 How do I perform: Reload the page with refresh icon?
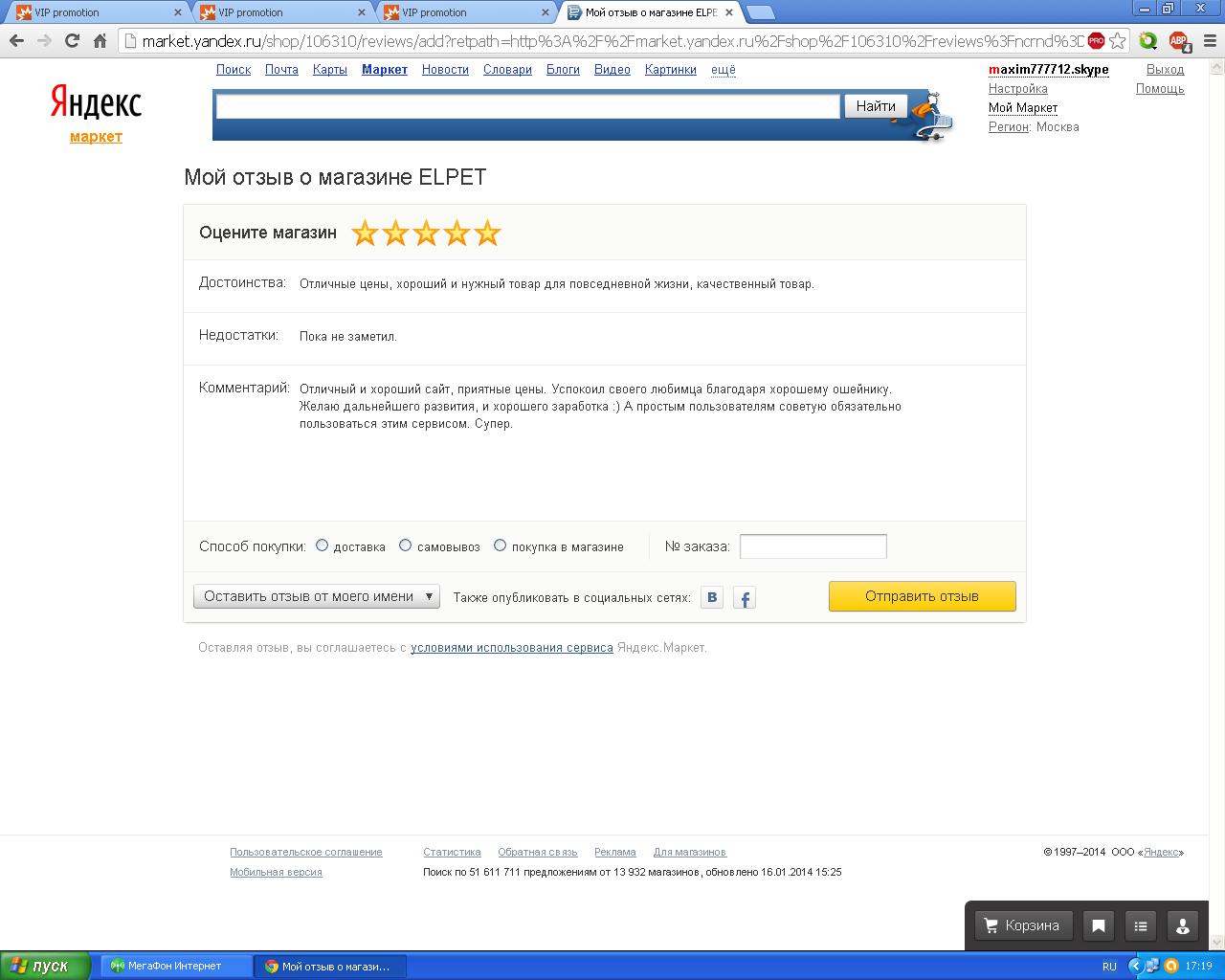coord(72,41)
